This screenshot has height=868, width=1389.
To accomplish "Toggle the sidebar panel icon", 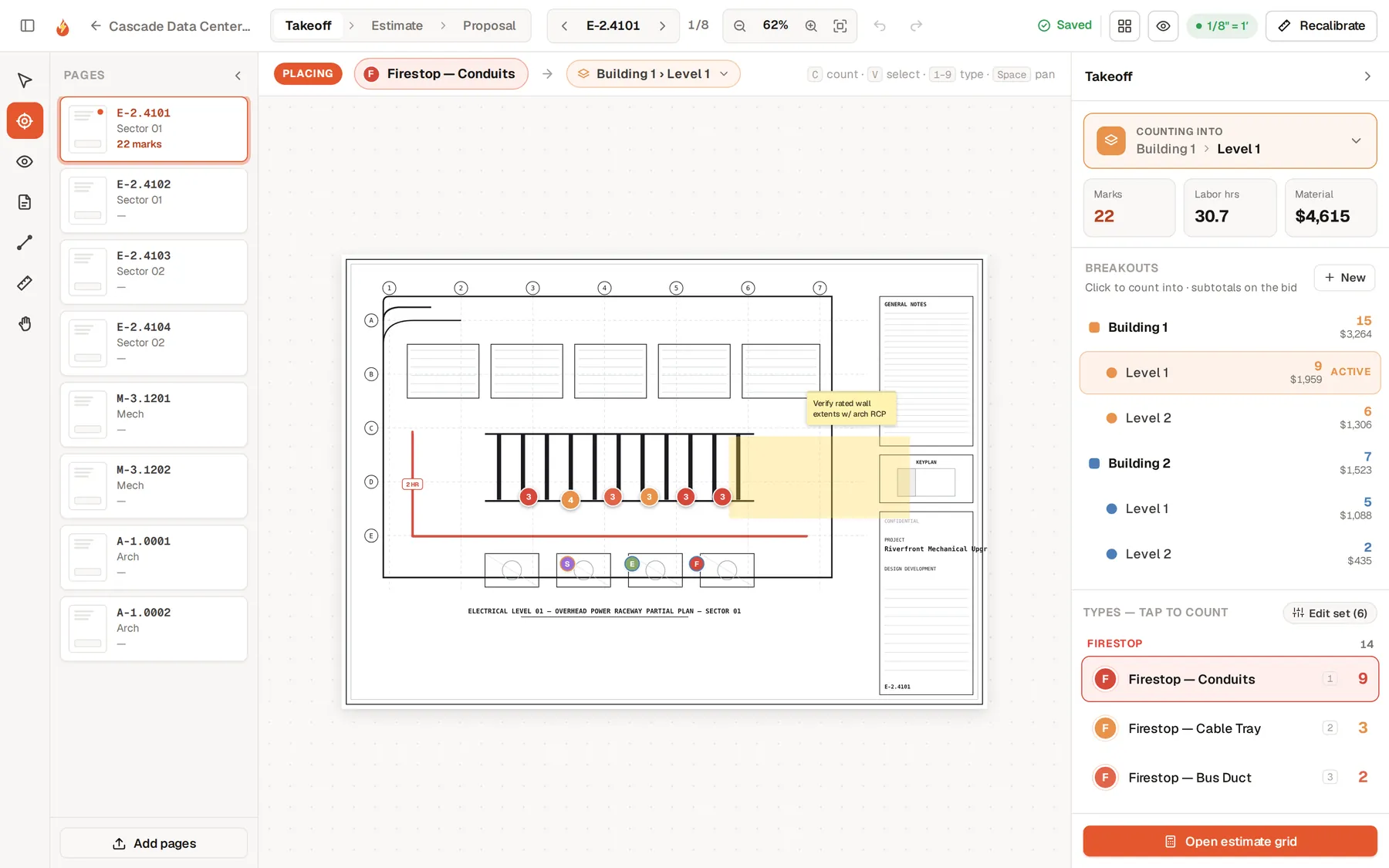I will tap(28, 25).
